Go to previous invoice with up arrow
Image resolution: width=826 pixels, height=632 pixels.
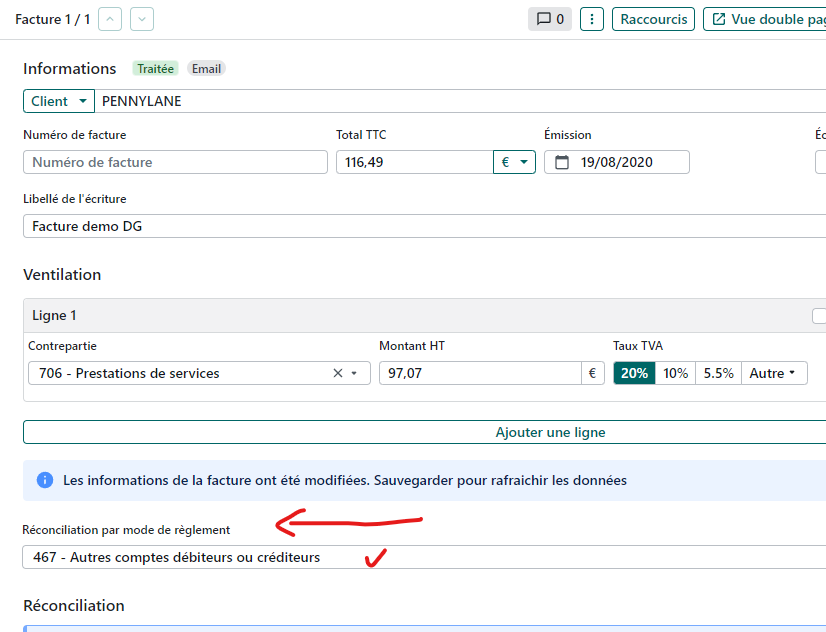[x=110, y=19]
